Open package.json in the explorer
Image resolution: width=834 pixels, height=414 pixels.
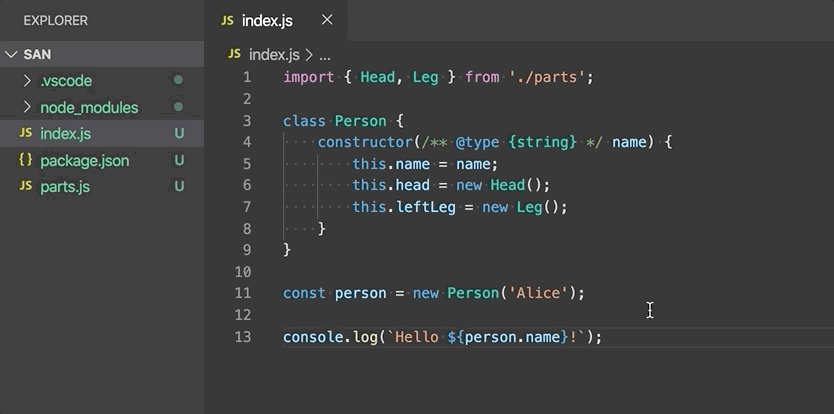tap(102, 160)
